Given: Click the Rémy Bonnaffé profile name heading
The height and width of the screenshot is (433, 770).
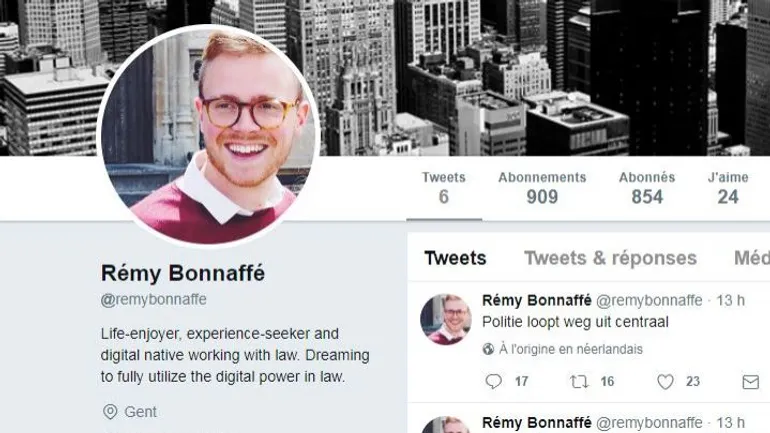Looking at the screenshot, I should [183, 273].
